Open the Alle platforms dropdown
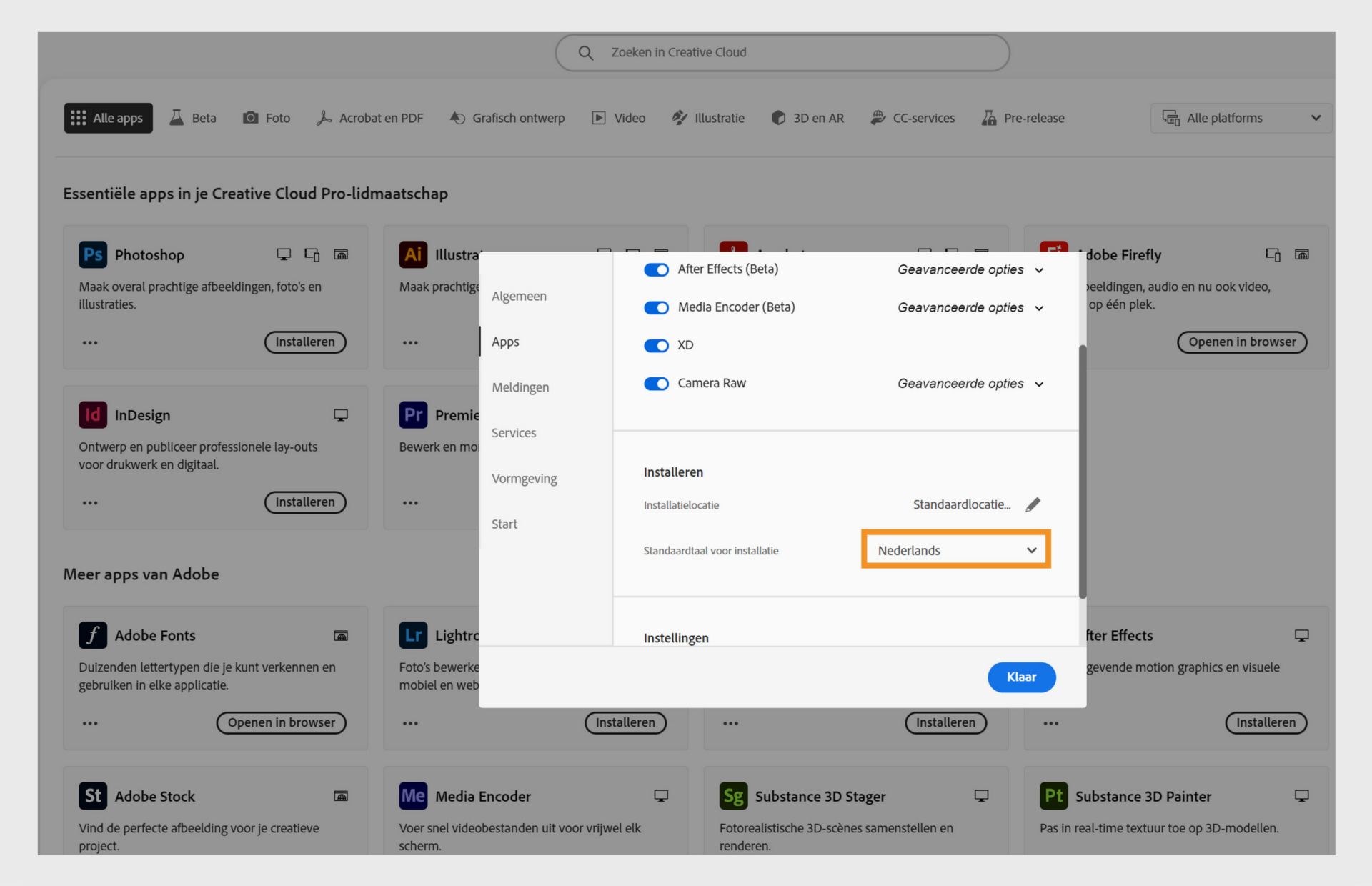This screenshot has height=886, width=1372. pos(1241,118)
